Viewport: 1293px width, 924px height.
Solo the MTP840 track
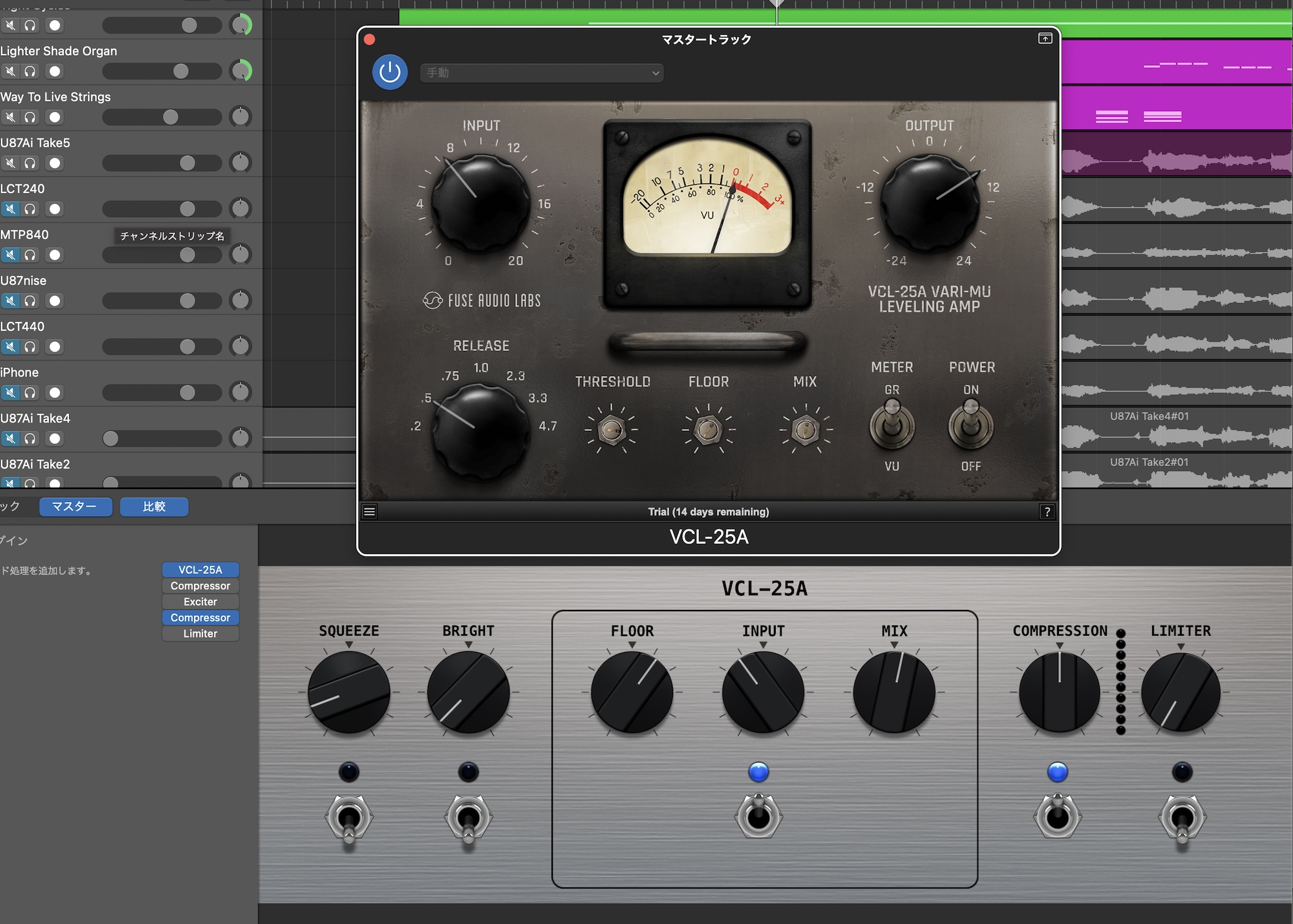(x=30, y=255)
